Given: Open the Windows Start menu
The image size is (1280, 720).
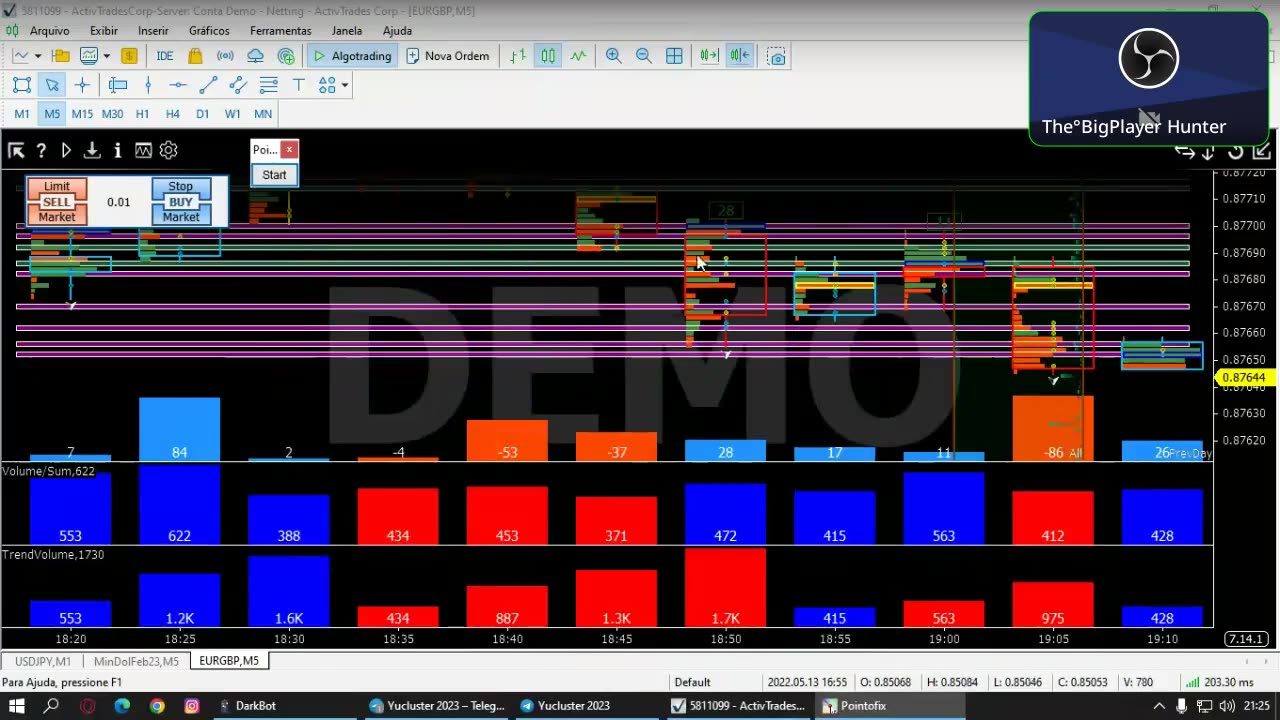Looking at the screenshot, I should click(17, 706).
